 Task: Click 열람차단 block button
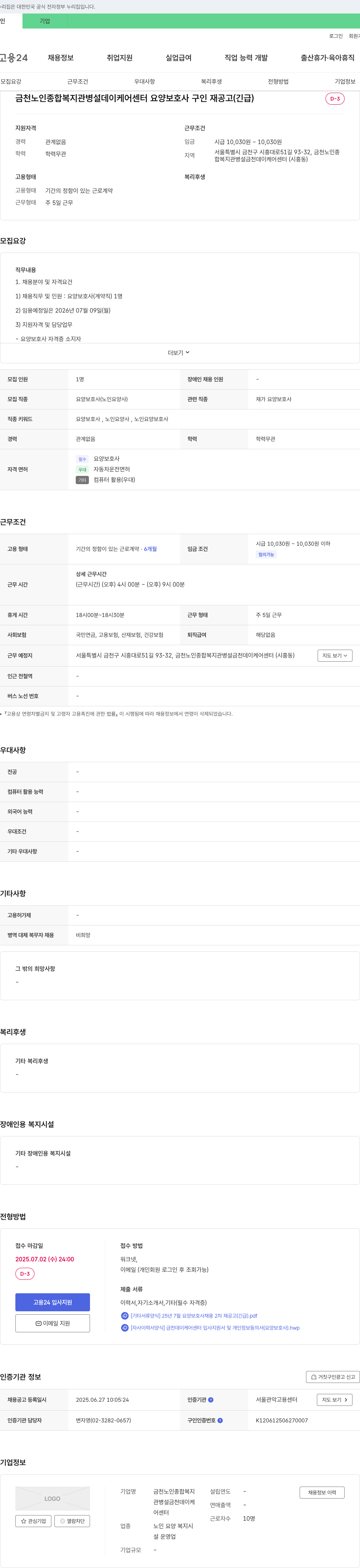(x=72, y=1521)
